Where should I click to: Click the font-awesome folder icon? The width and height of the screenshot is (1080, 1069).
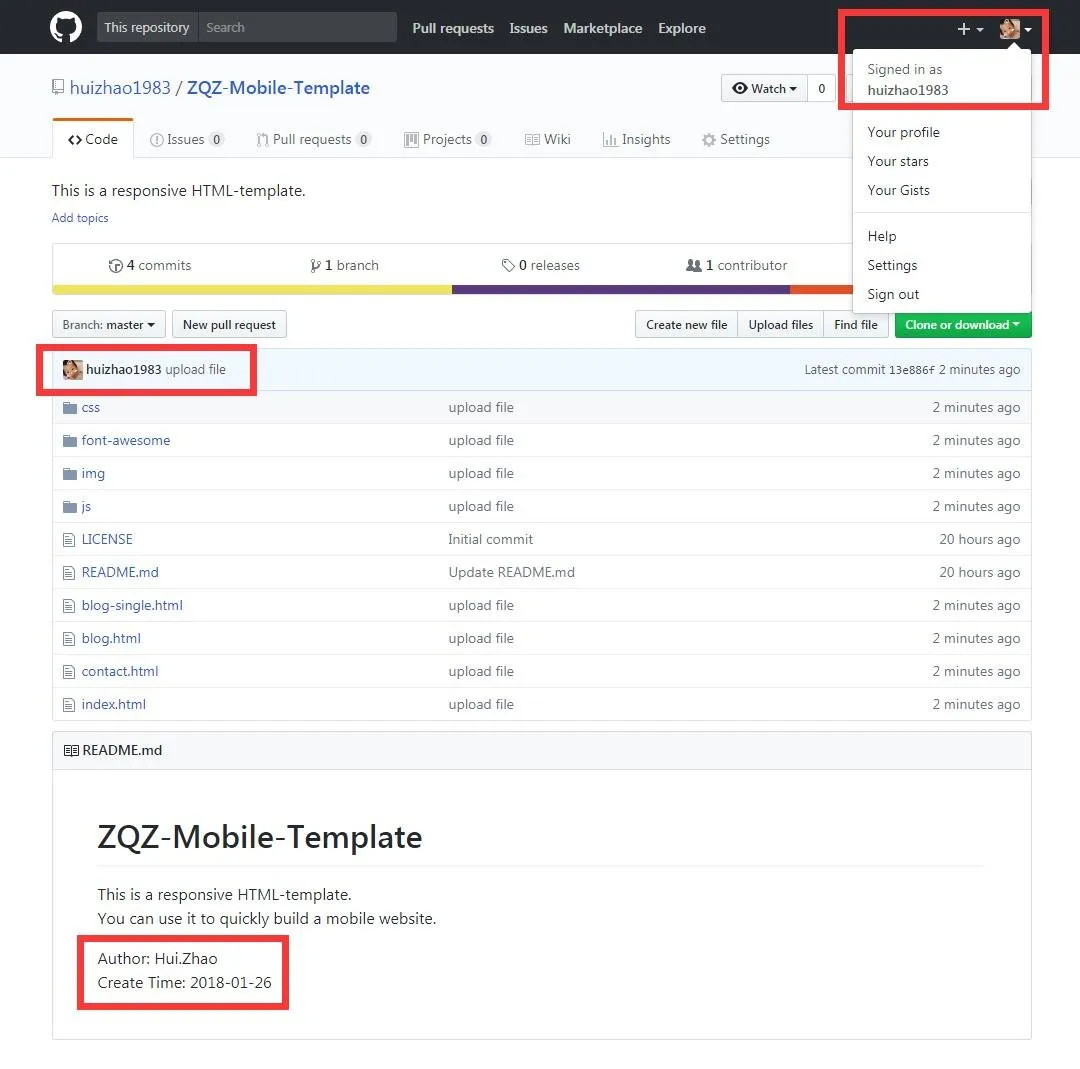[70, 441]
